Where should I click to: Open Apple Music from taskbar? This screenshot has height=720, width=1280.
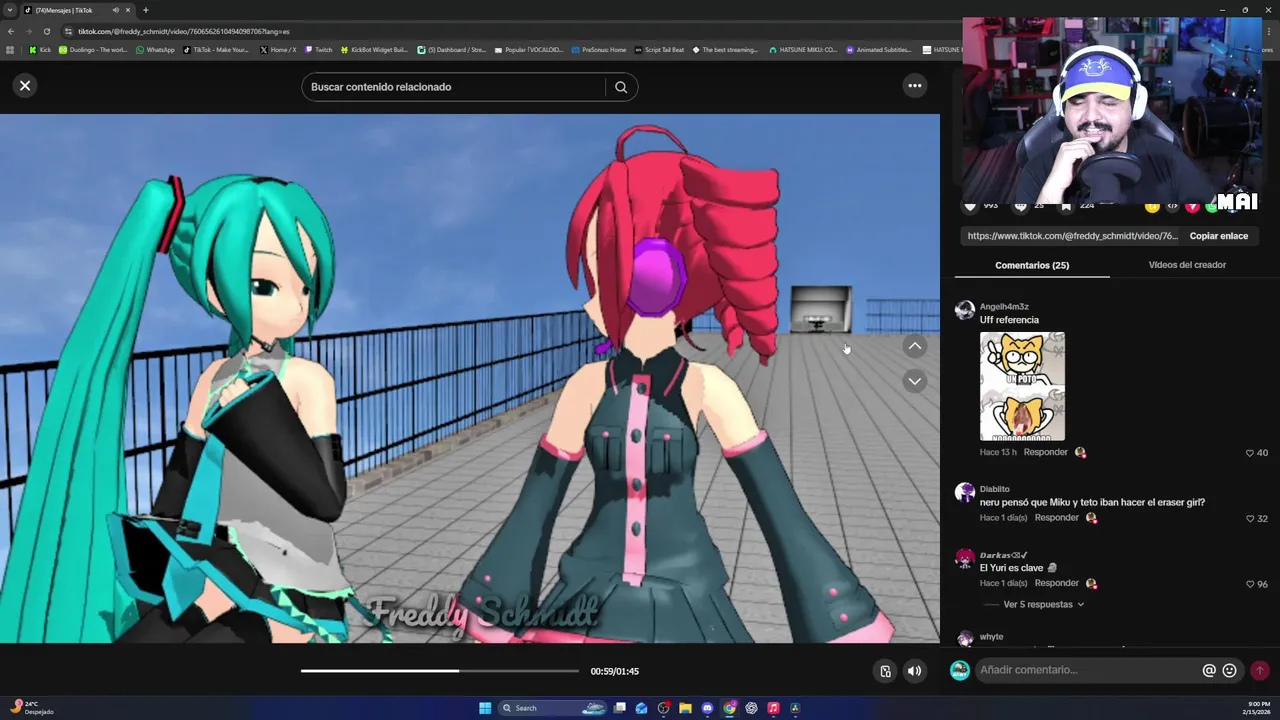[x=773, y=708]
